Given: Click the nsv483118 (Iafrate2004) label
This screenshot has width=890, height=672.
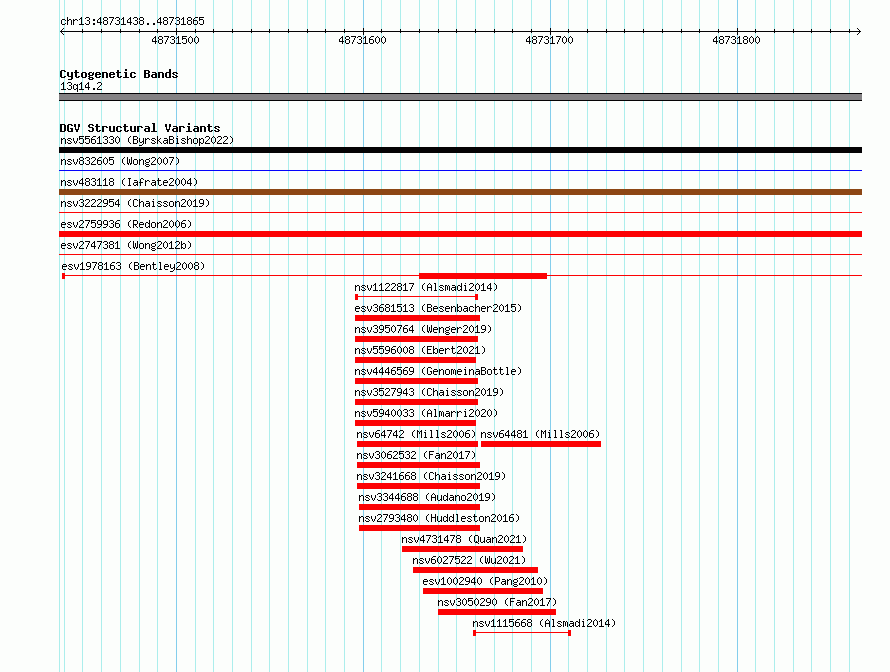Looking at the screenshot, I should pyautogui.click(x=129, y=182).
